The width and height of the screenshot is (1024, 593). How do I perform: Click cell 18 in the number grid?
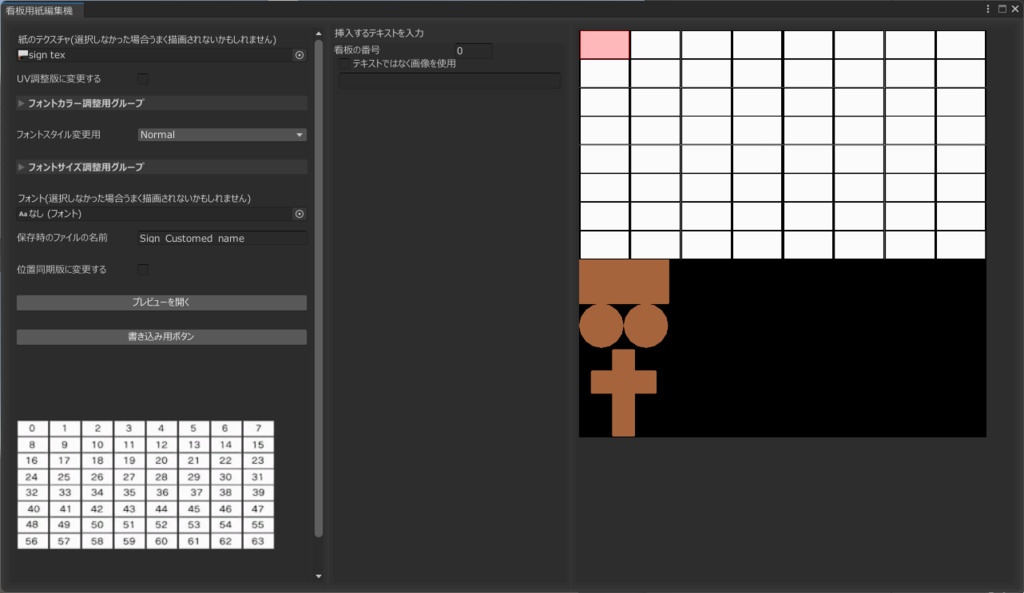pyautogui.click(x=97, y=460)
